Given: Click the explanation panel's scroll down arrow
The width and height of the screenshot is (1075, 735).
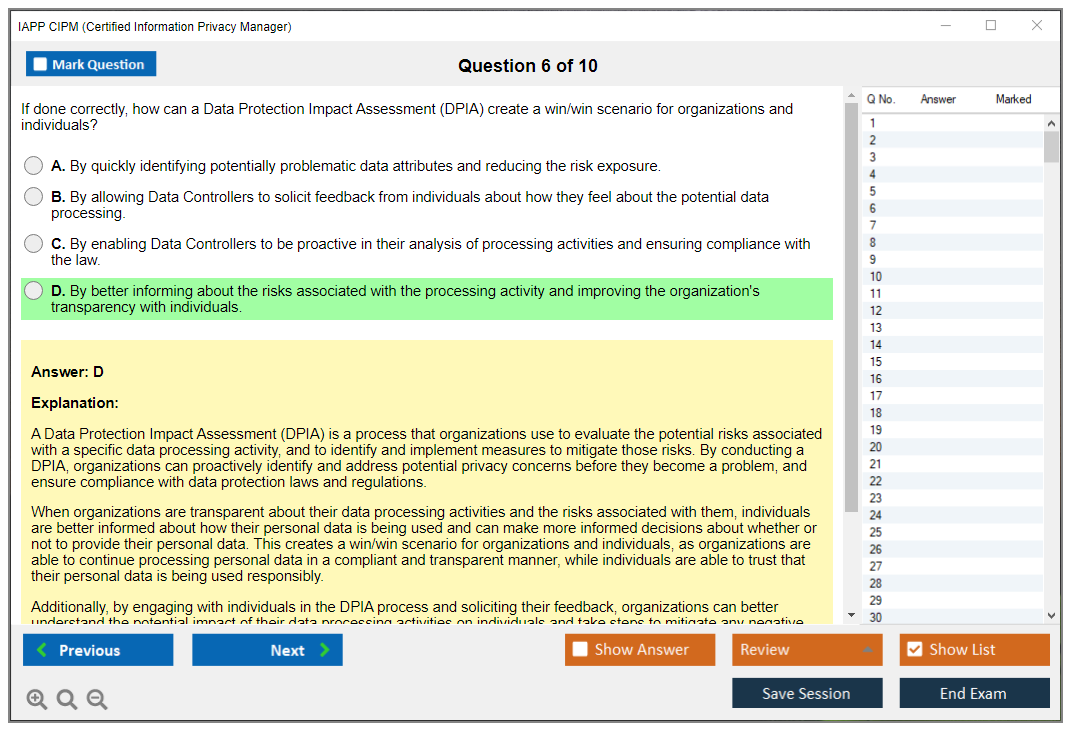Looking at the screenshot, I should tap(851, 614).
